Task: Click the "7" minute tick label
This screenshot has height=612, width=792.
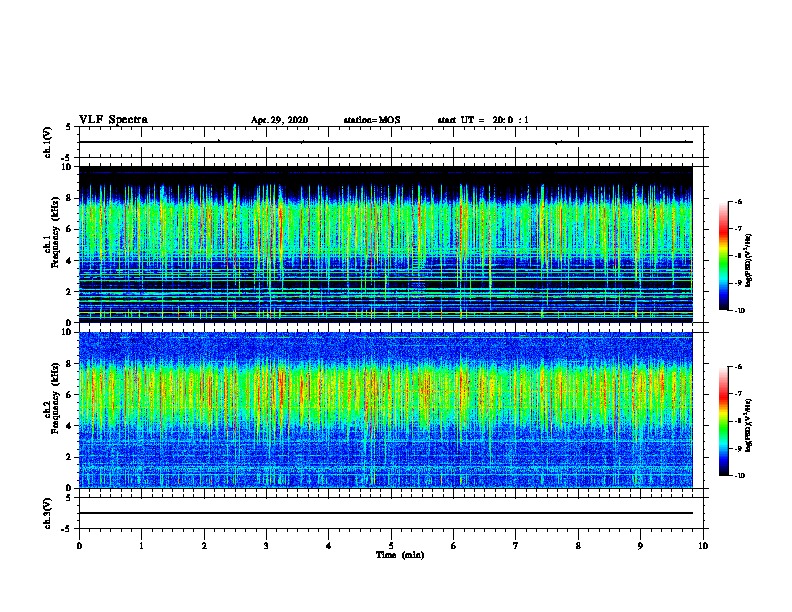Action: [x=516, y=546]
